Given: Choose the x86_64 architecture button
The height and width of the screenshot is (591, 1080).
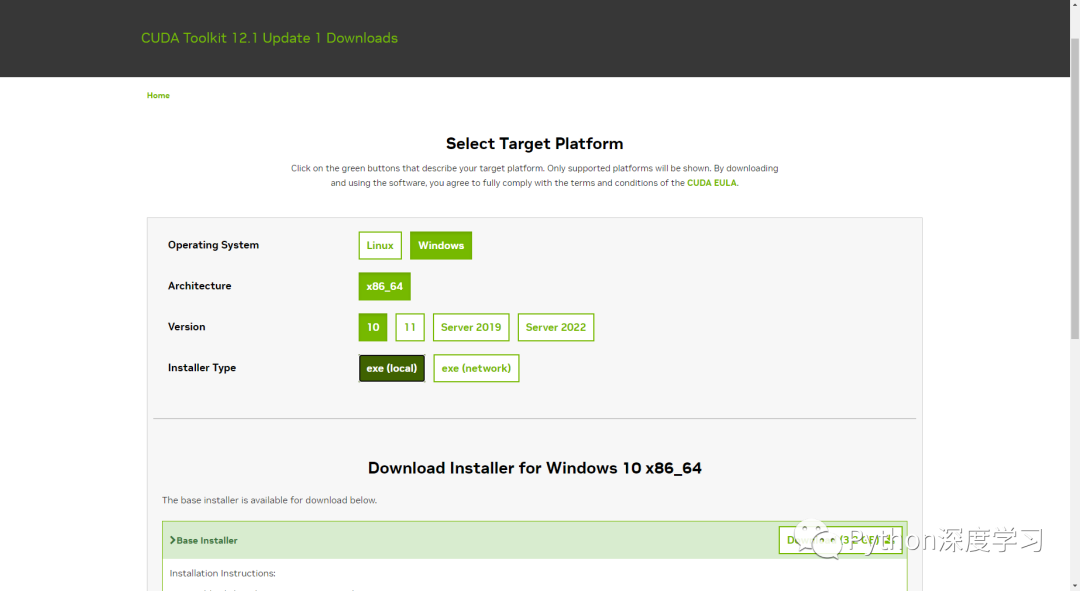Looking at the screenshot, I should coord(384,286).
